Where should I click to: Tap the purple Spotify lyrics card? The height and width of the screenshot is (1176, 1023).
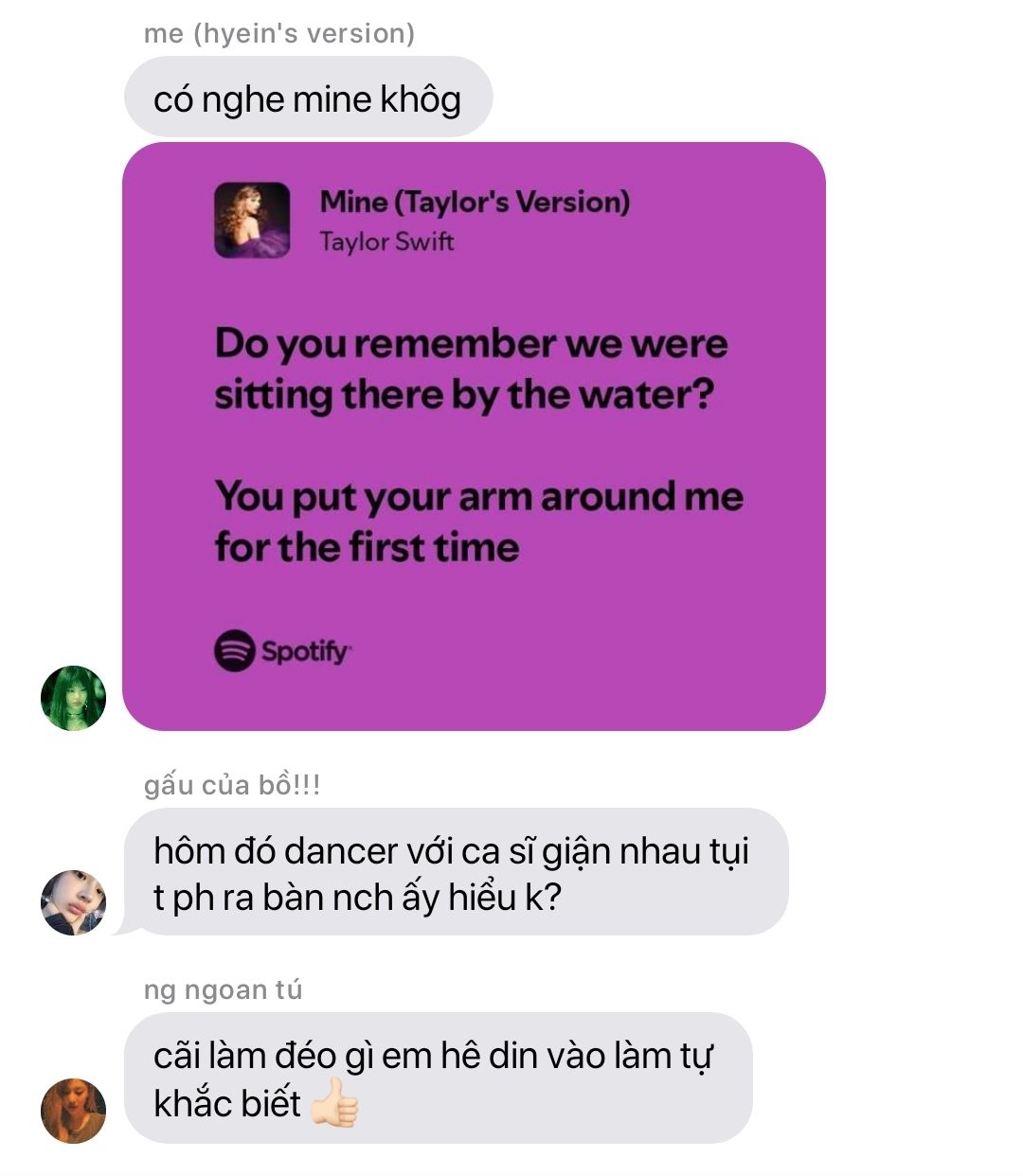[x=474, y=437]
